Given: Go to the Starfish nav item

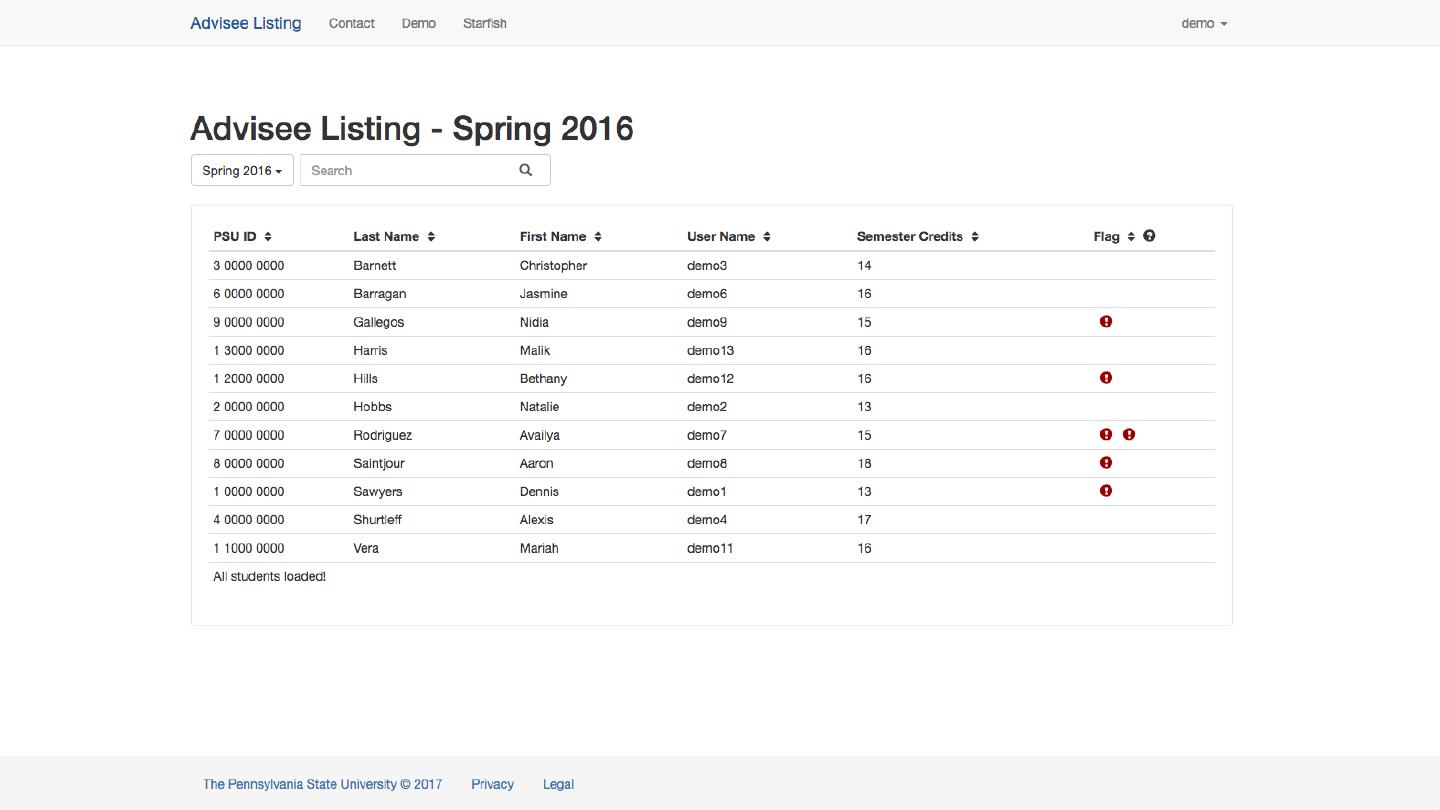Looking at the screenshot, I should coord(484,23).
